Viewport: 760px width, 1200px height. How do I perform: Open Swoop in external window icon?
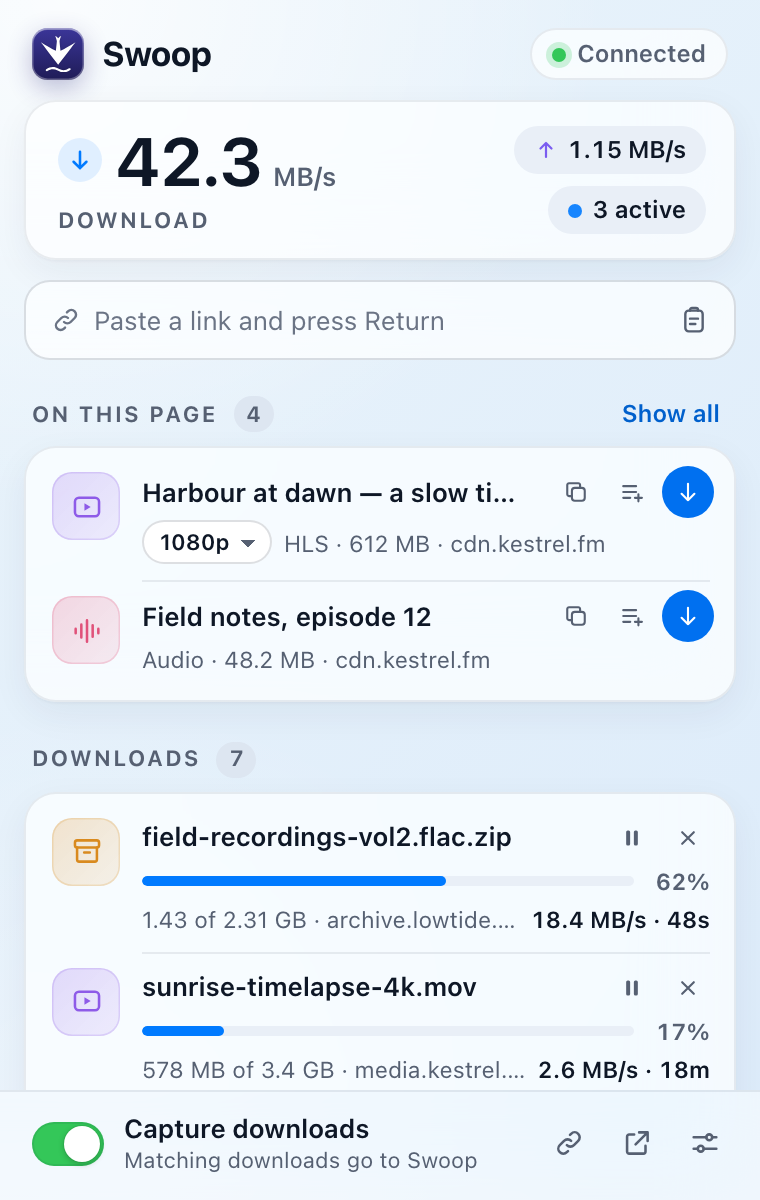coord(637,1143)
